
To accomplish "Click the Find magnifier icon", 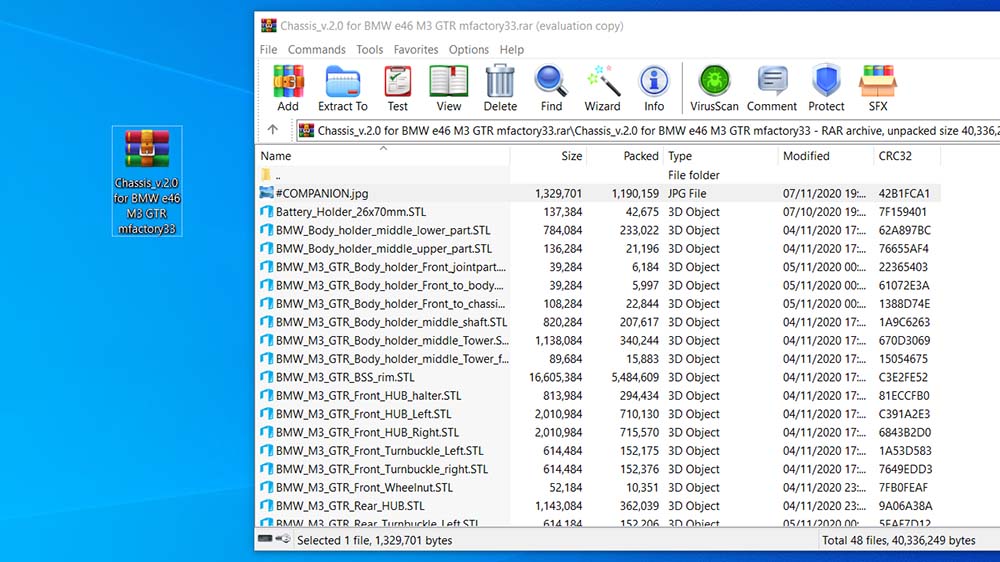I will (551, 88).
